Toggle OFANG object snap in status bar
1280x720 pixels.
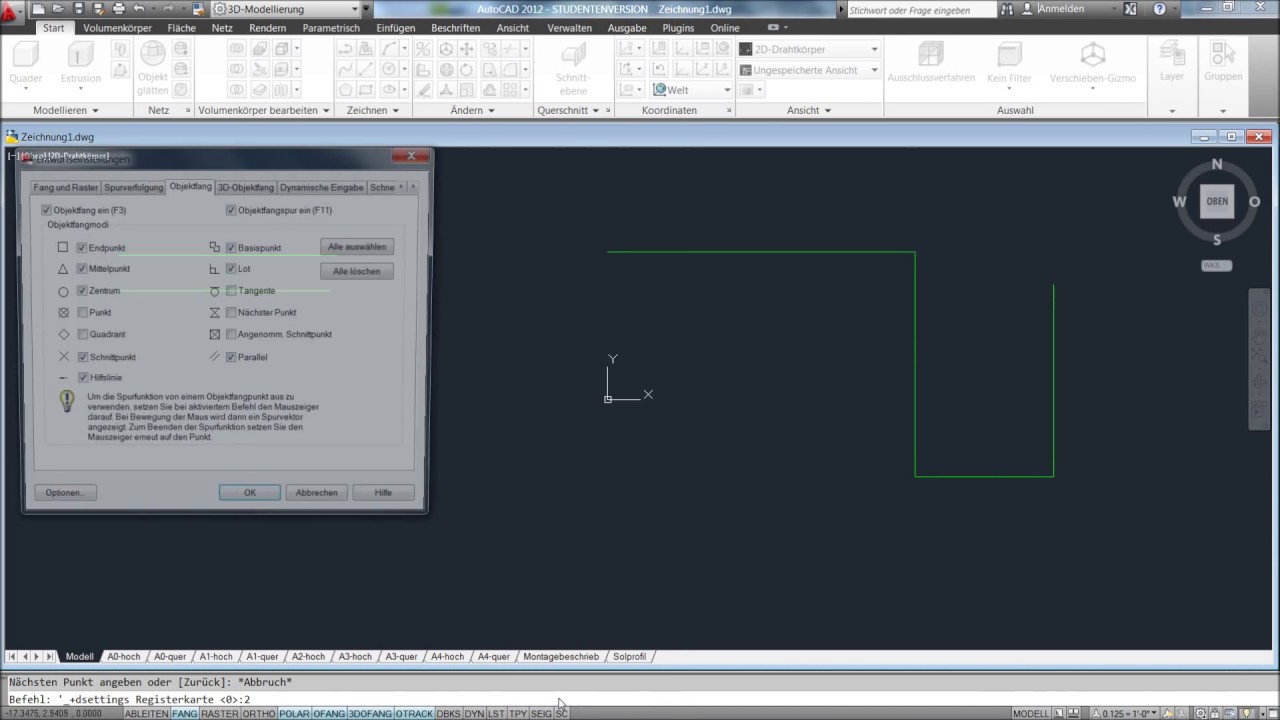pyautogui.click(x=329, y=714)
